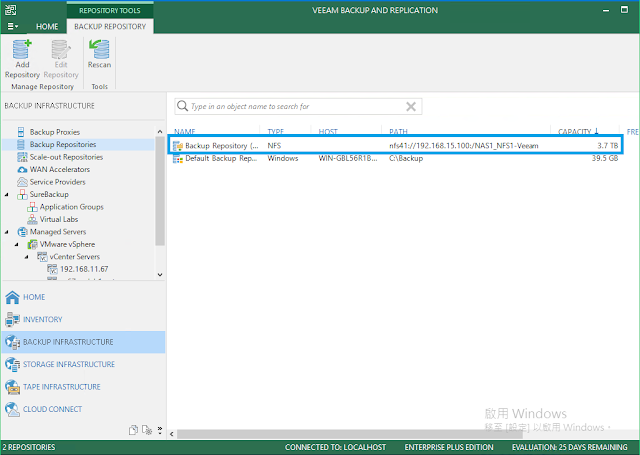Collapse the VMware vSphere arrow
The image size is (640, 455).
pyautogui.click(x=17, y=244)
